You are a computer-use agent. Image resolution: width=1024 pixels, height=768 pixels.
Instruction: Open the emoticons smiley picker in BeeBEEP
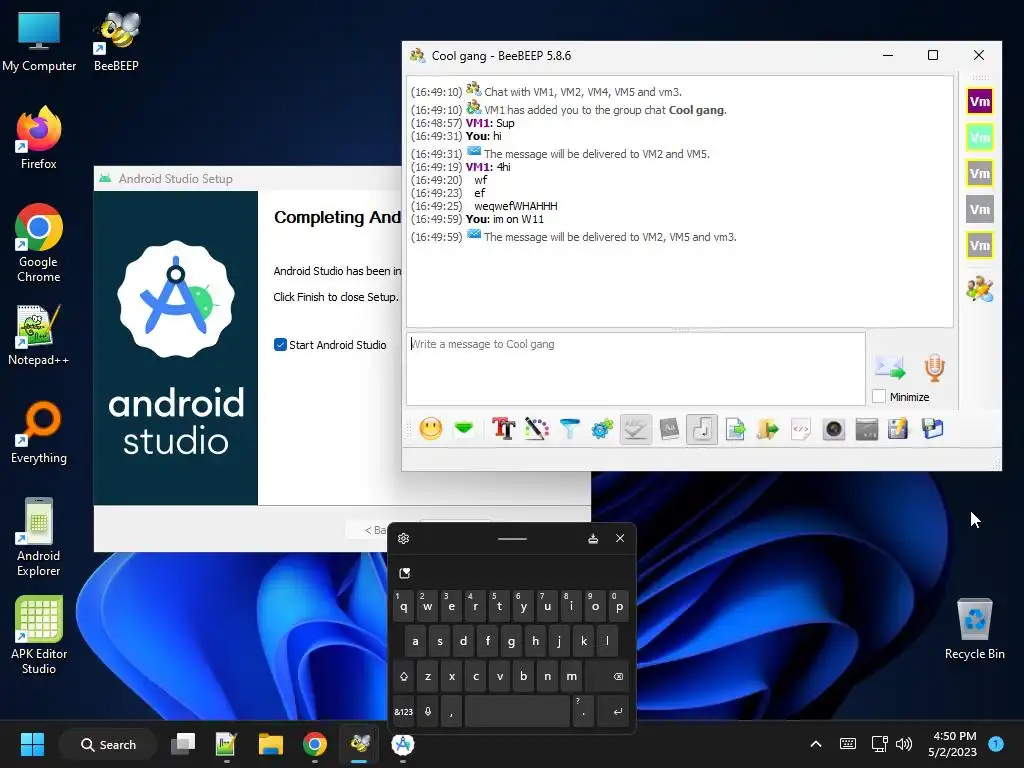point(430,429)
